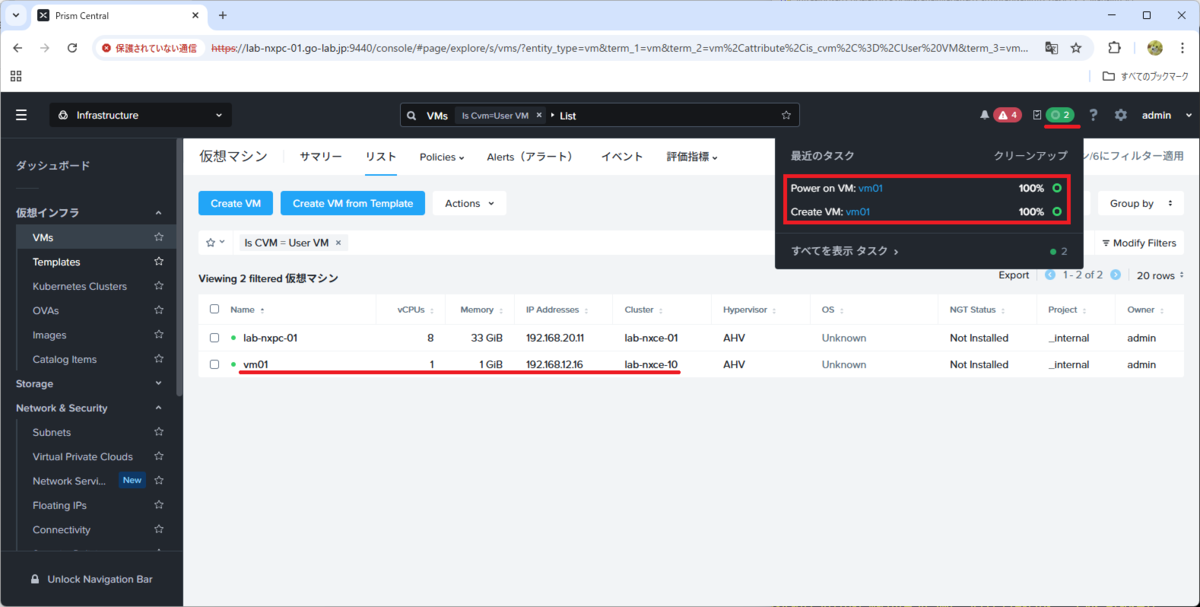Open the admin user menu

[x=1168, y=115]
